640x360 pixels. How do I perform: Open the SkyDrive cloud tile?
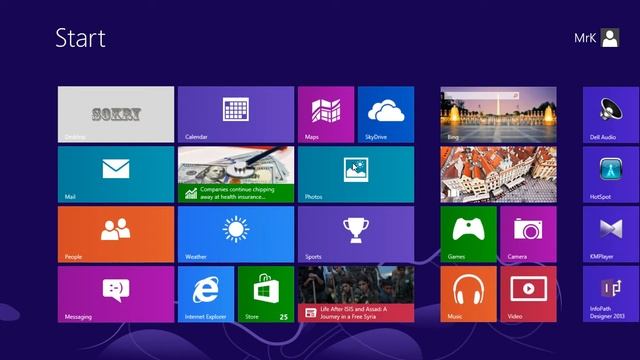point(386,114)
